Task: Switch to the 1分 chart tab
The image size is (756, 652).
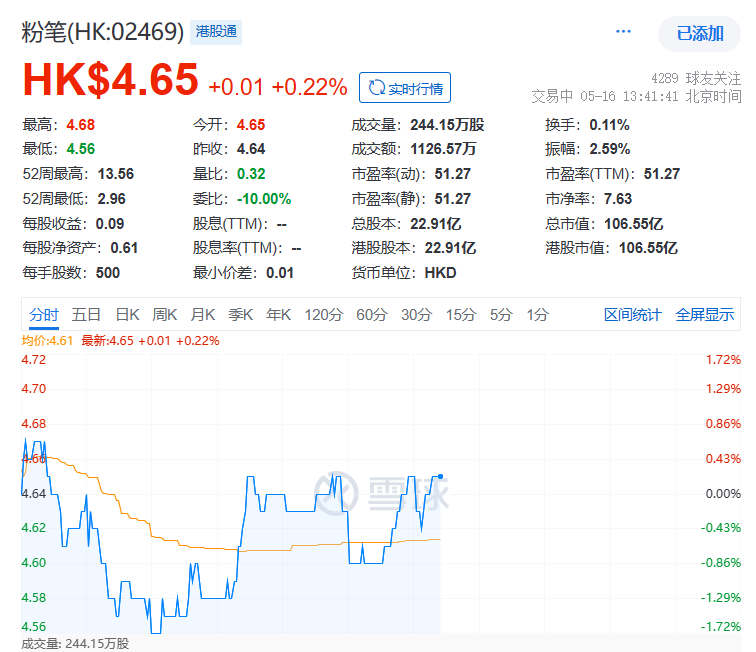Action: [x=538, y=315]
